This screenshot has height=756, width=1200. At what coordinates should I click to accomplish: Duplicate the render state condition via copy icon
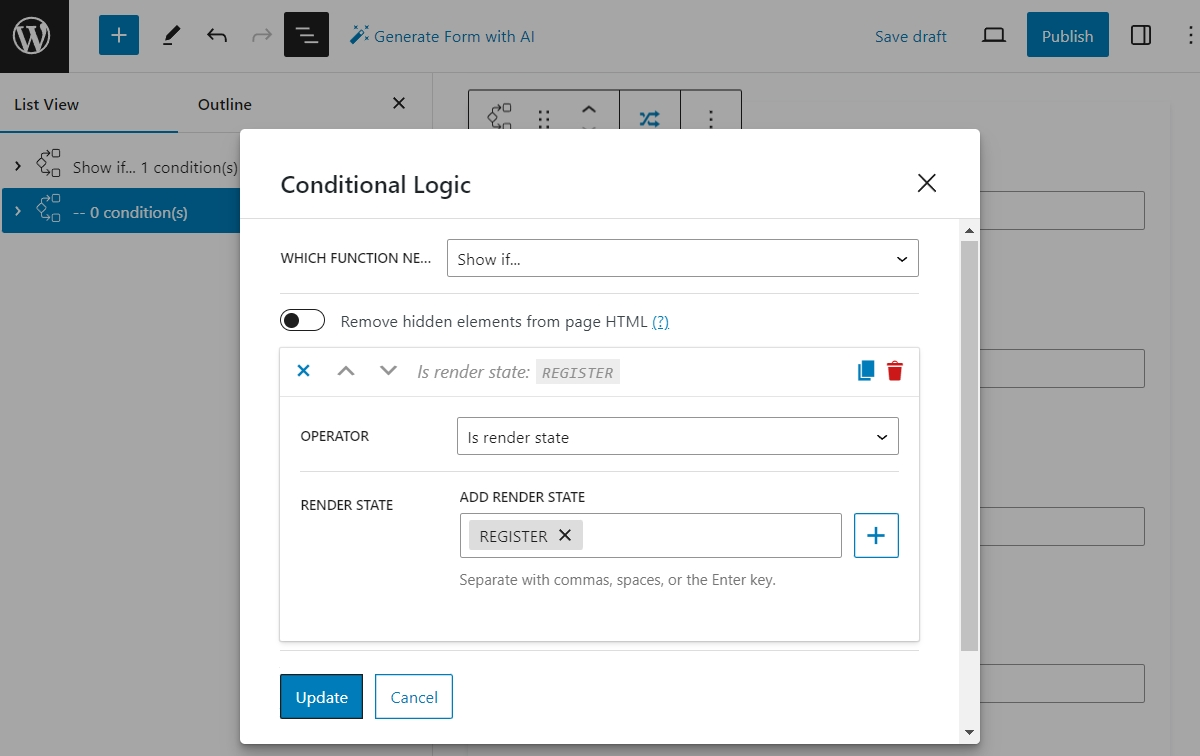864,370
